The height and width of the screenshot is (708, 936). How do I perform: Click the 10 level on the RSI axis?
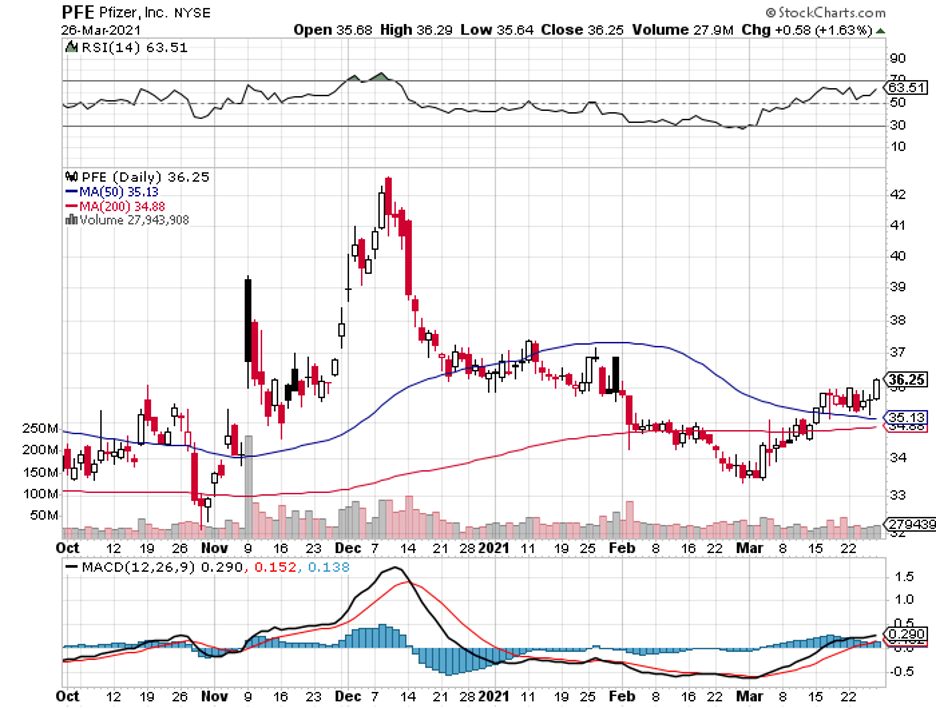[897, 147]
